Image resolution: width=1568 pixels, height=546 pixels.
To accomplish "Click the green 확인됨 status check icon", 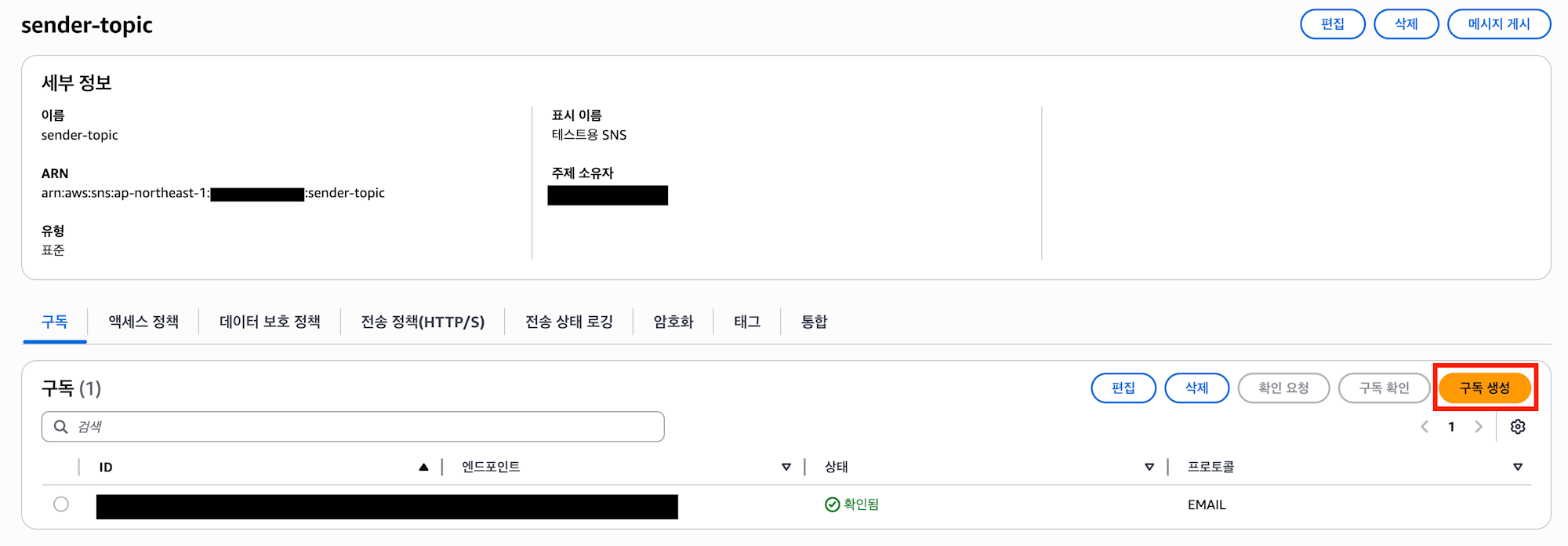I will 833,504.
